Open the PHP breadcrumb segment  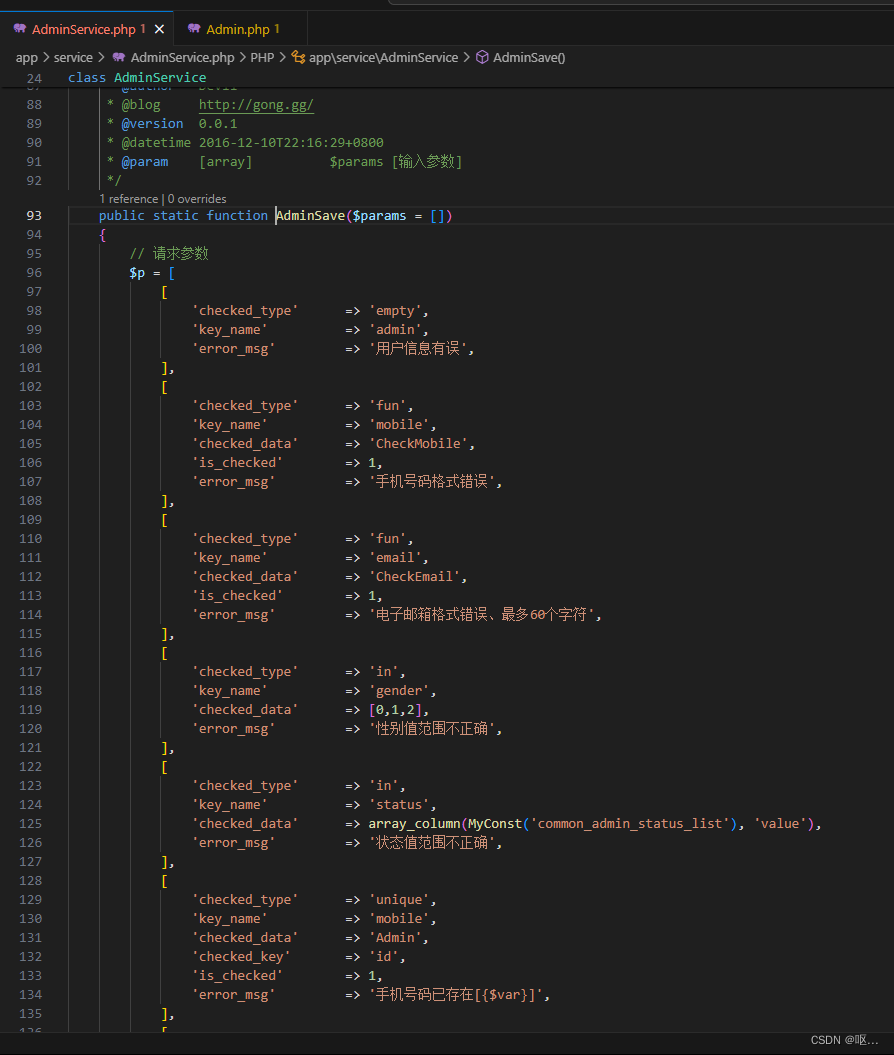click(262, 57)
